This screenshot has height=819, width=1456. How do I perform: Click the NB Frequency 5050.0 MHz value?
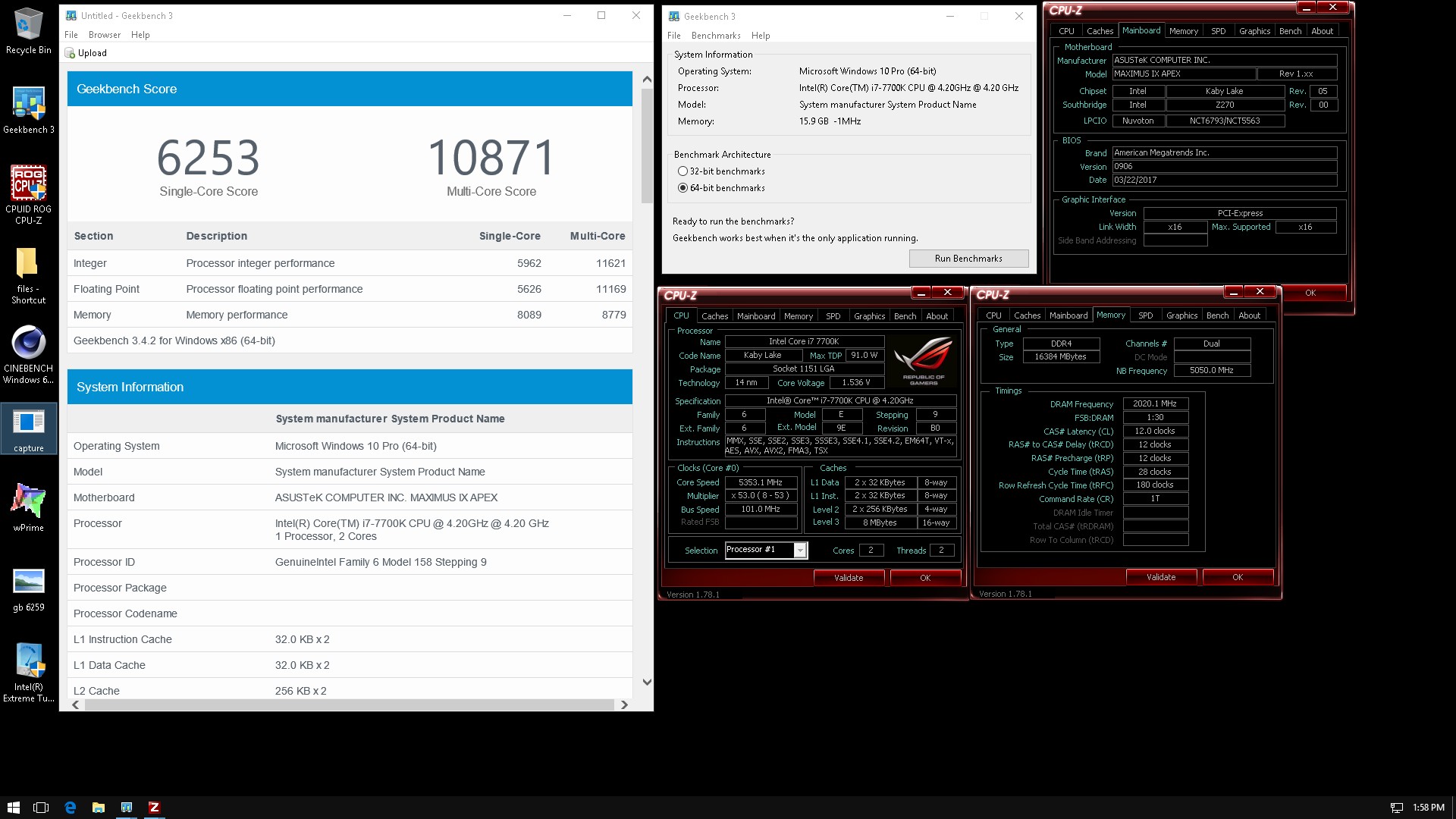1212,371
